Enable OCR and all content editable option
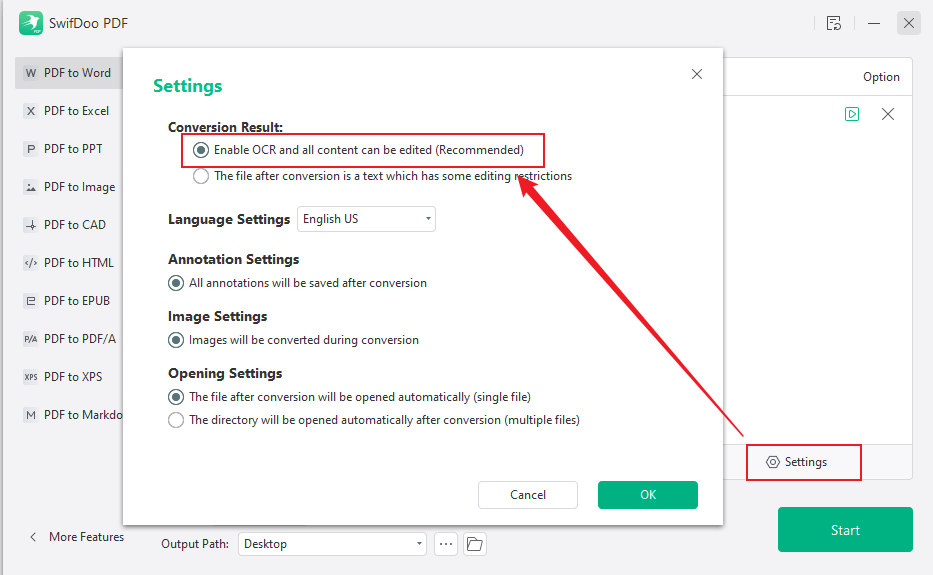 (x=201, y=150)
